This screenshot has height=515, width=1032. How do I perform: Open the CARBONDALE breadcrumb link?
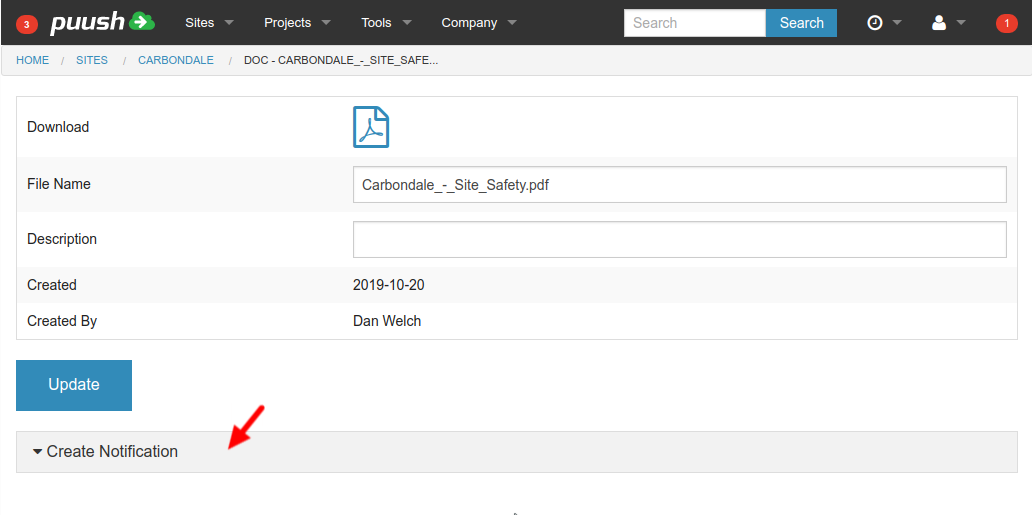click(176, 60)
